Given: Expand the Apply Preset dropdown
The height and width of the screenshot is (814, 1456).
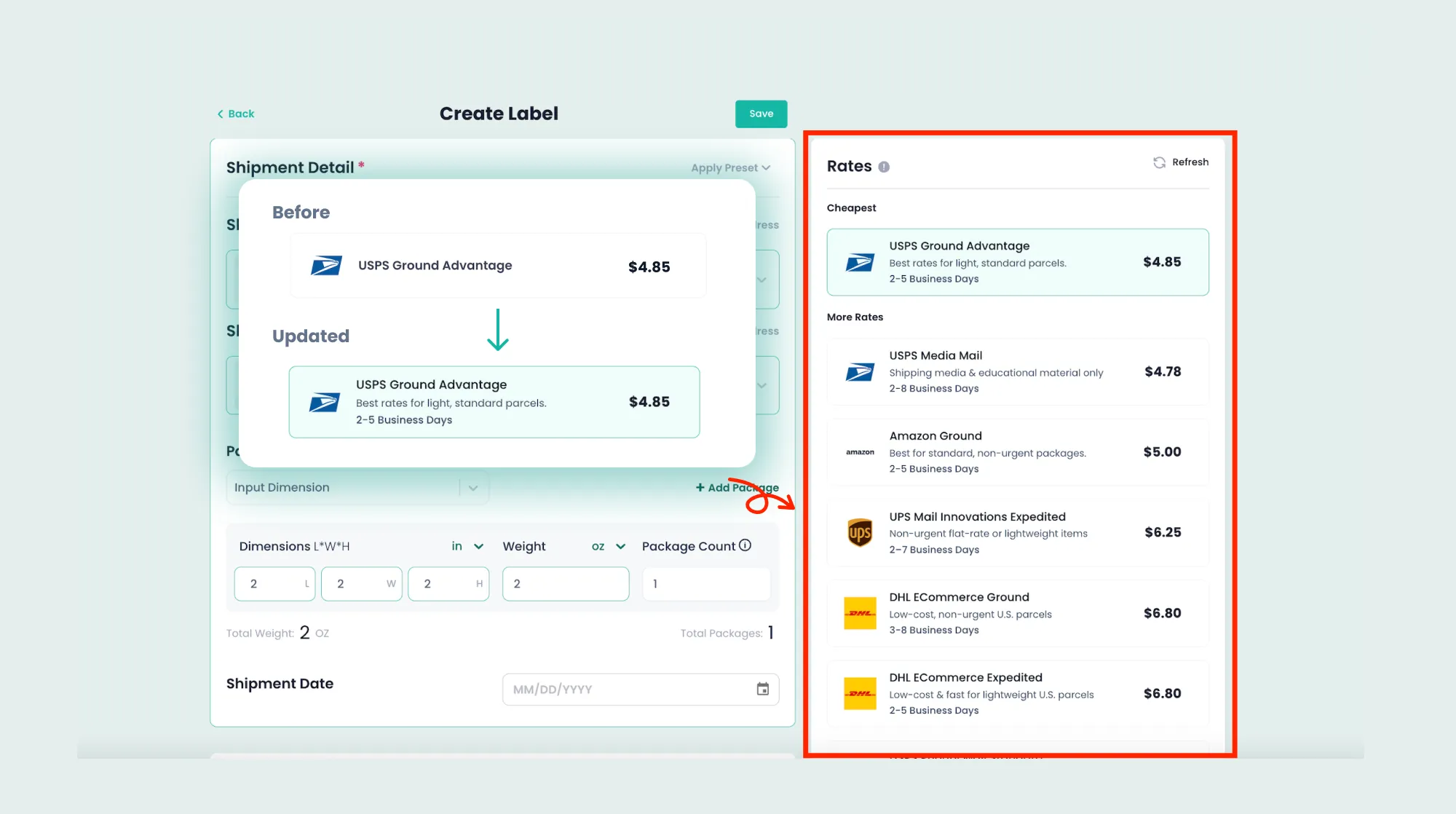Looking at the screenshot, I should click(x=730, y=168).
